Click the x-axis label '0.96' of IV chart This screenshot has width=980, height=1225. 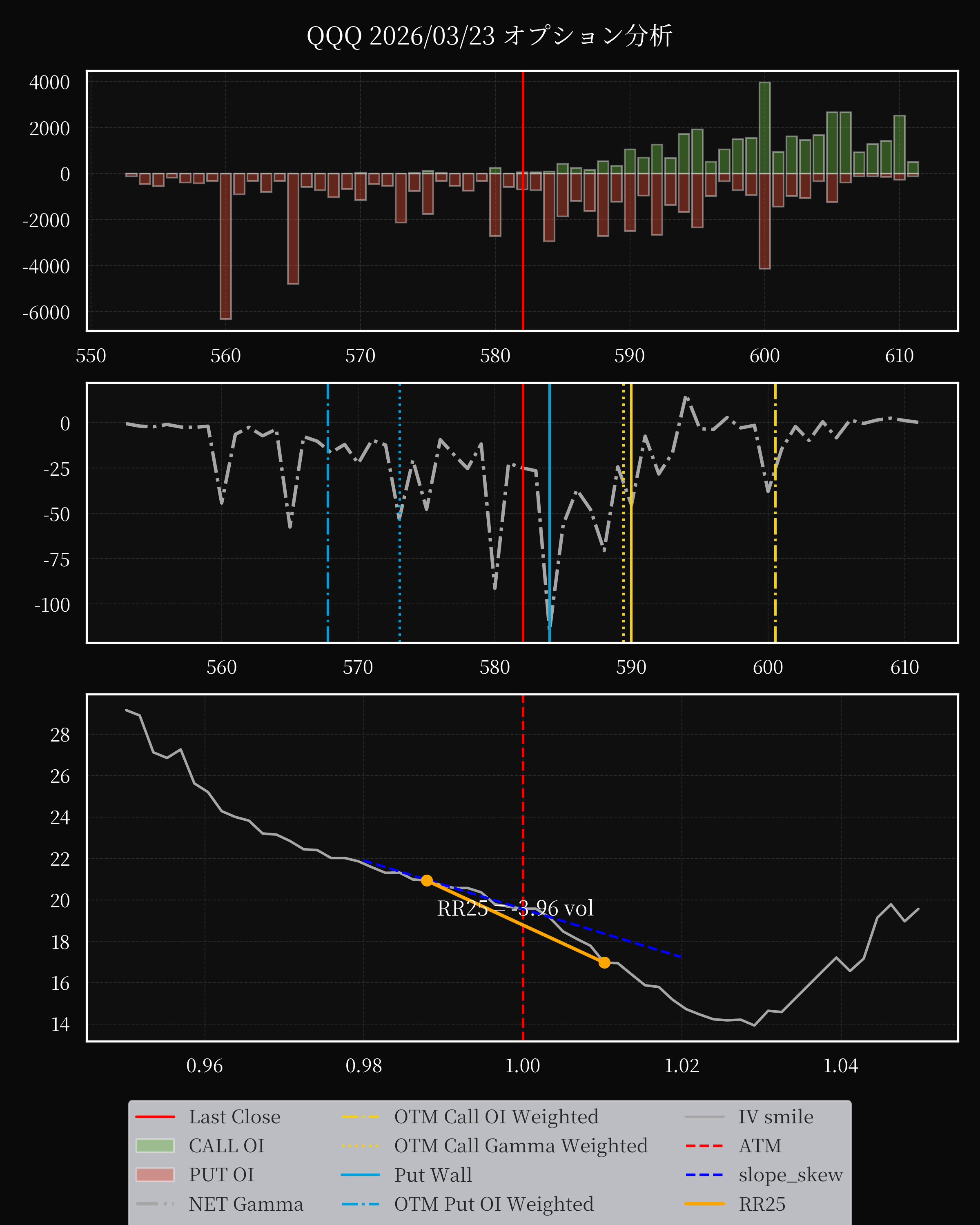205,1065
